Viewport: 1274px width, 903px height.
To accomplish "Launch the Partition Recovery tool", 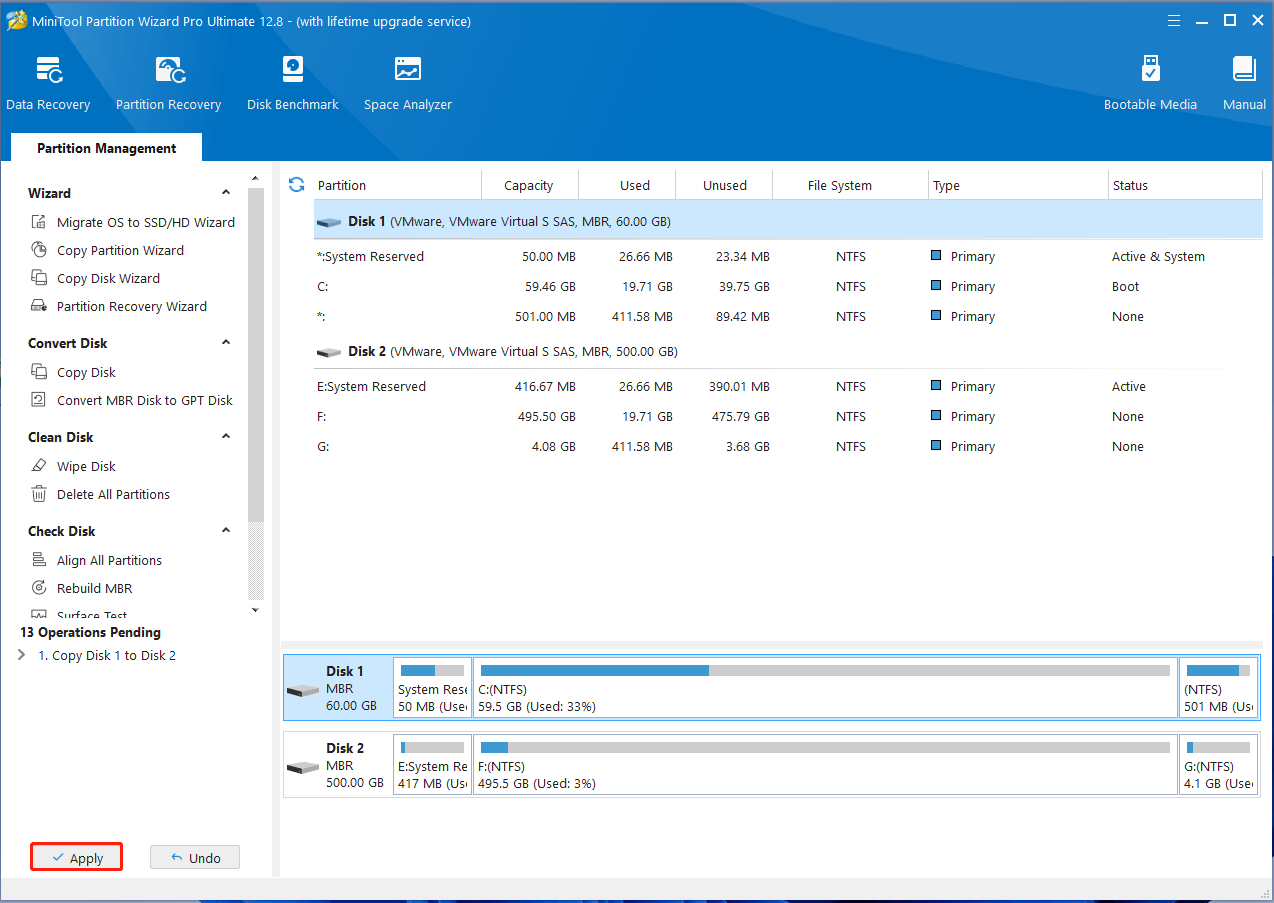I will click(x=168, y=84).
